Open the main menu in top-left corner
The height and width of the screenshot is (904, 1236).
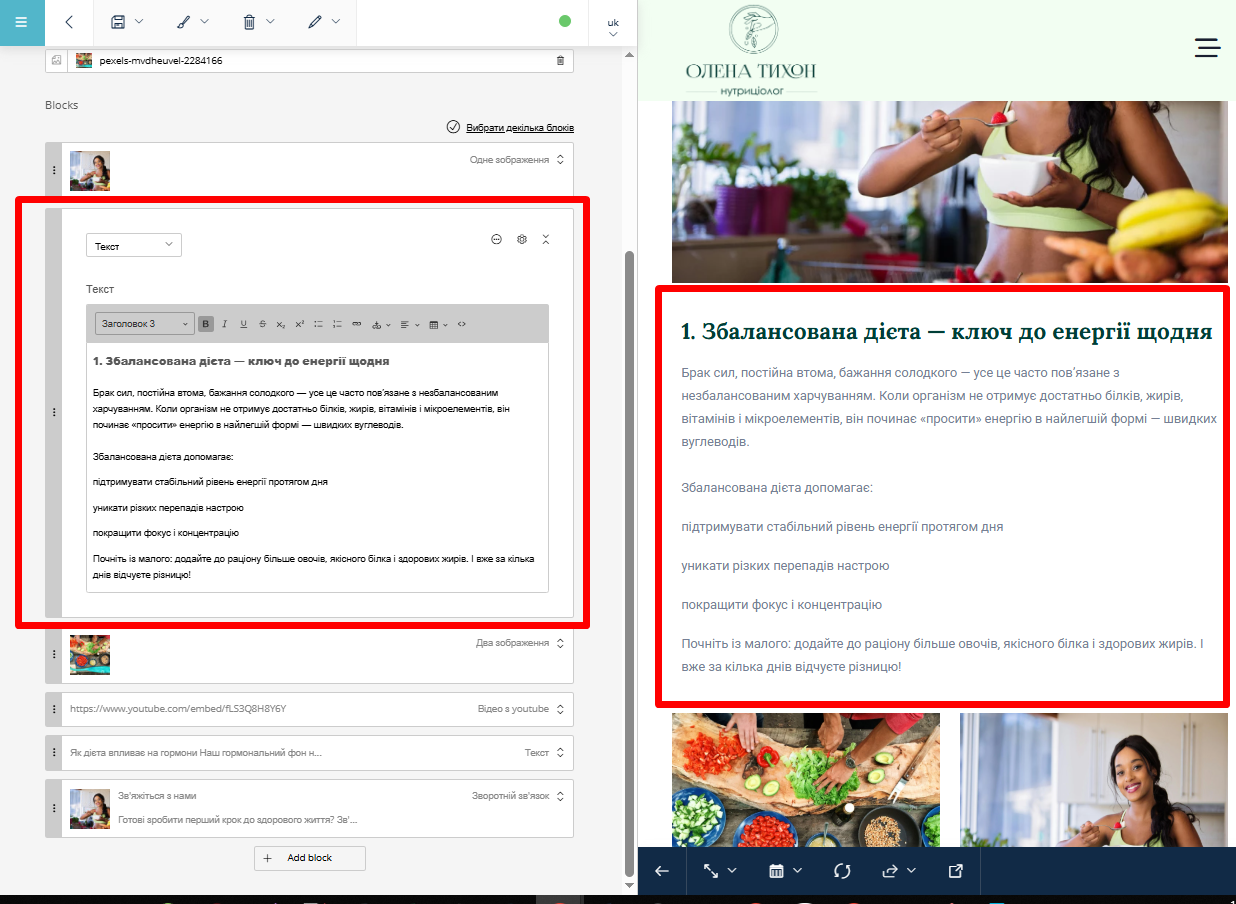[22, 22]
